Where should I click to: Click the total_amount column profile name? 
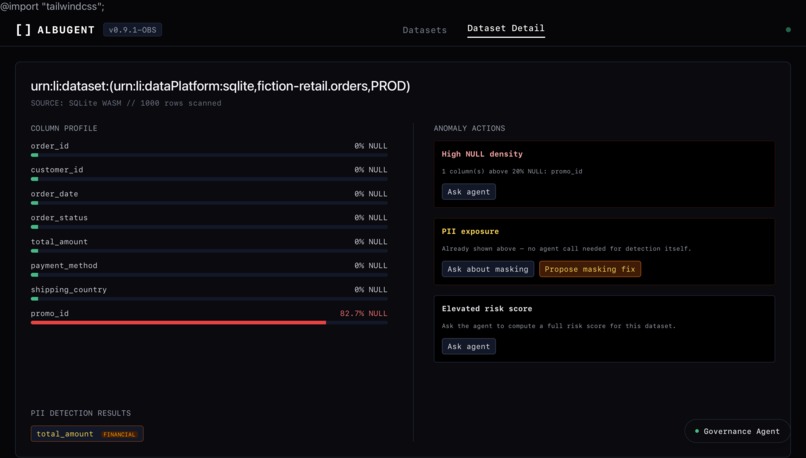coord(59,242)
